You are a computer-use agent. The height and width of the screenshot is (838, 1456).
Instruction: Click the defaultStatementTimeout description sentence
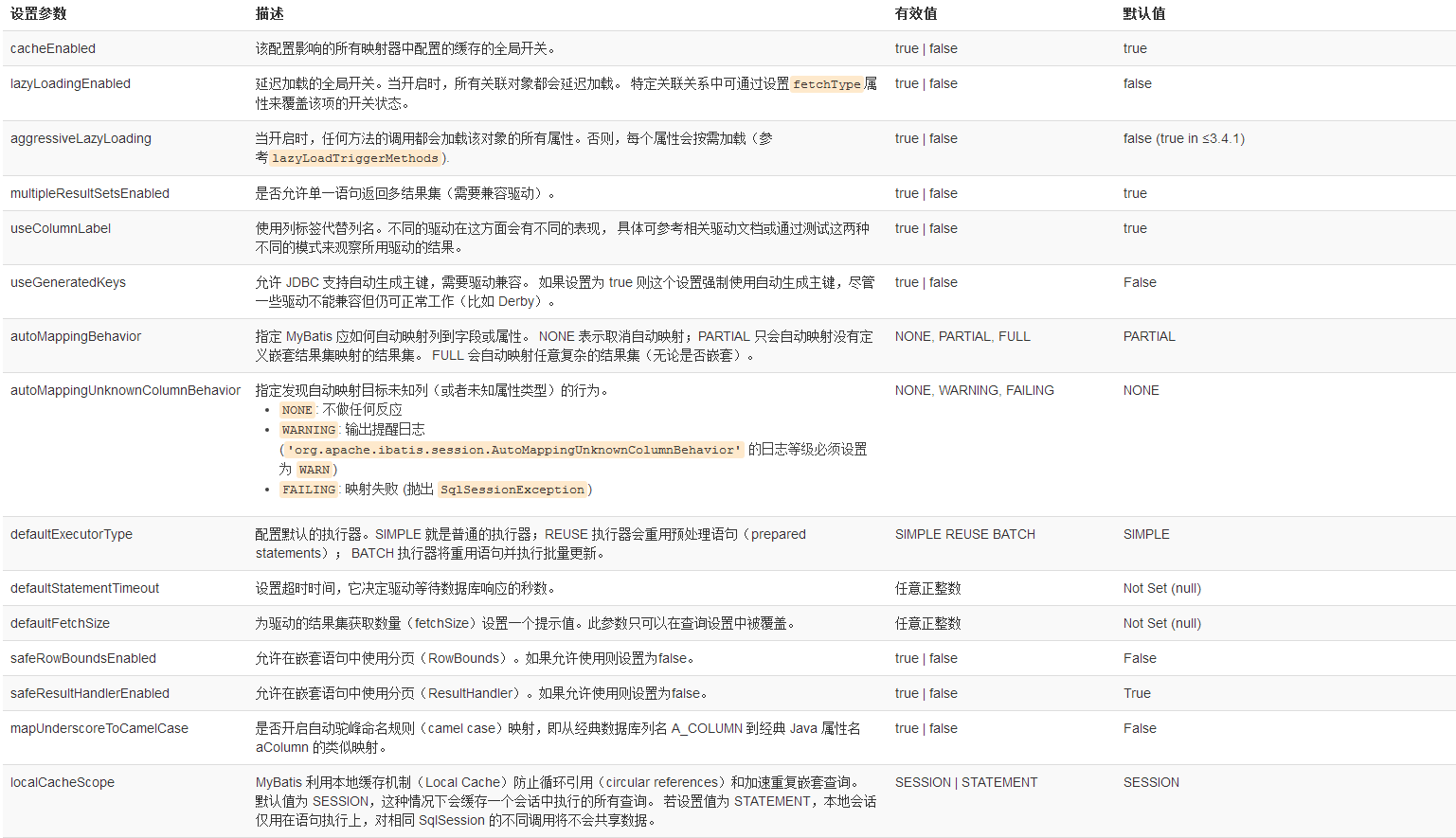[405, 588]
